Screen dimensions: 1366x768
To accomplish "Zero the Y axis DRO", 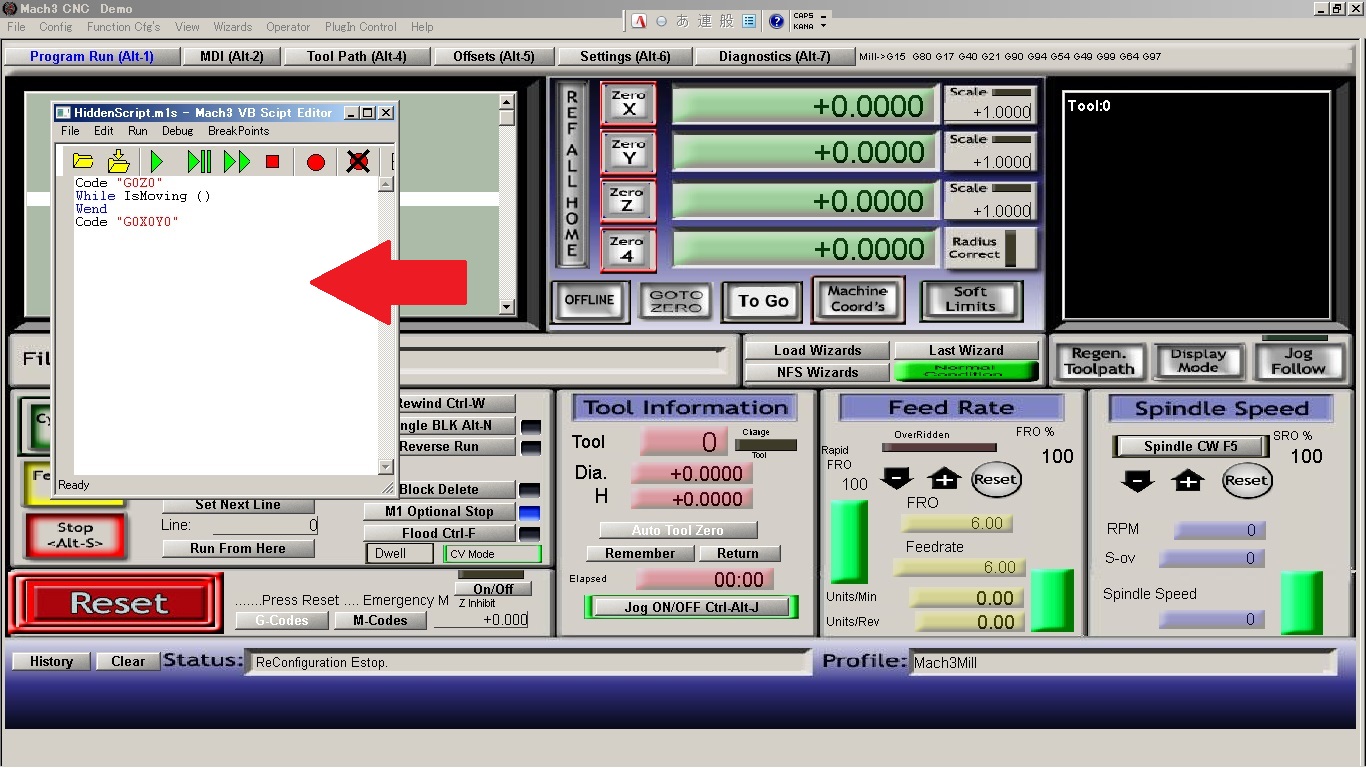I will pyautogui.click(x=628, y=152).
